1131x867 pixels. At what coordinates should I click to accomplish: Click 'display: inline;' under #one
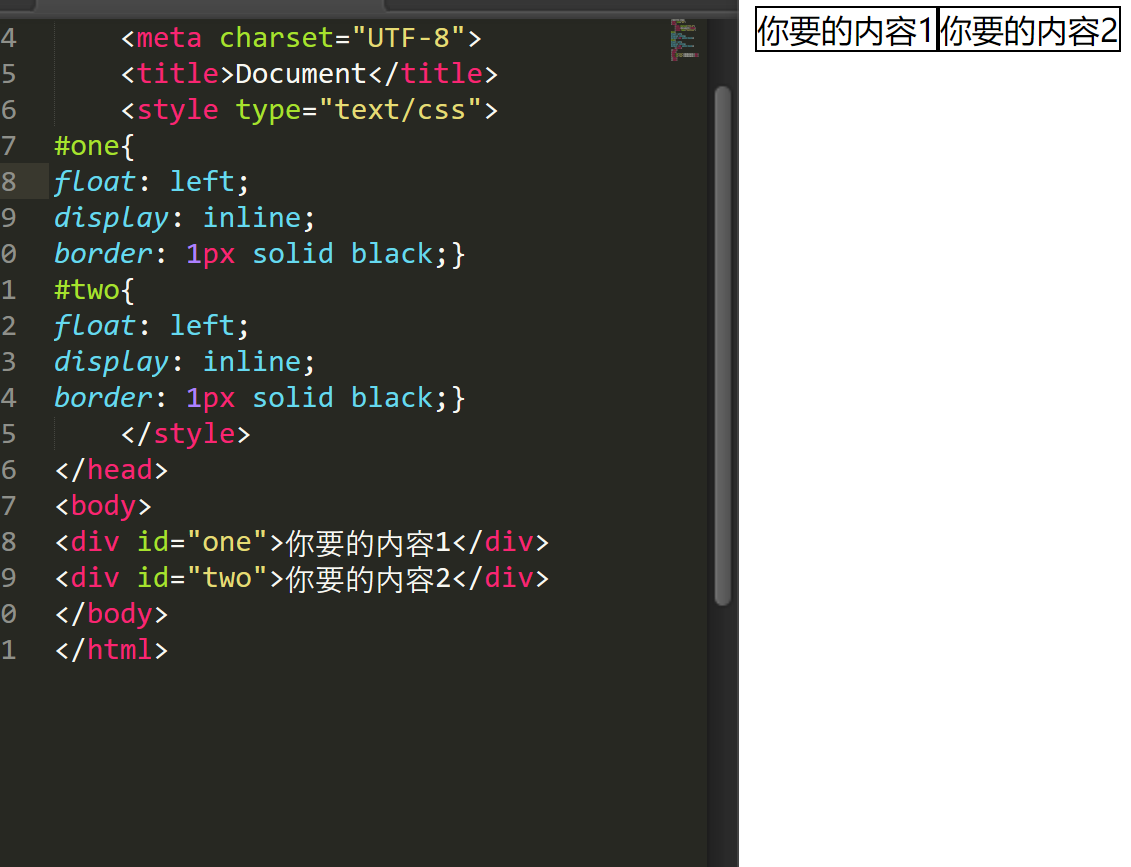tap(185, 218)
